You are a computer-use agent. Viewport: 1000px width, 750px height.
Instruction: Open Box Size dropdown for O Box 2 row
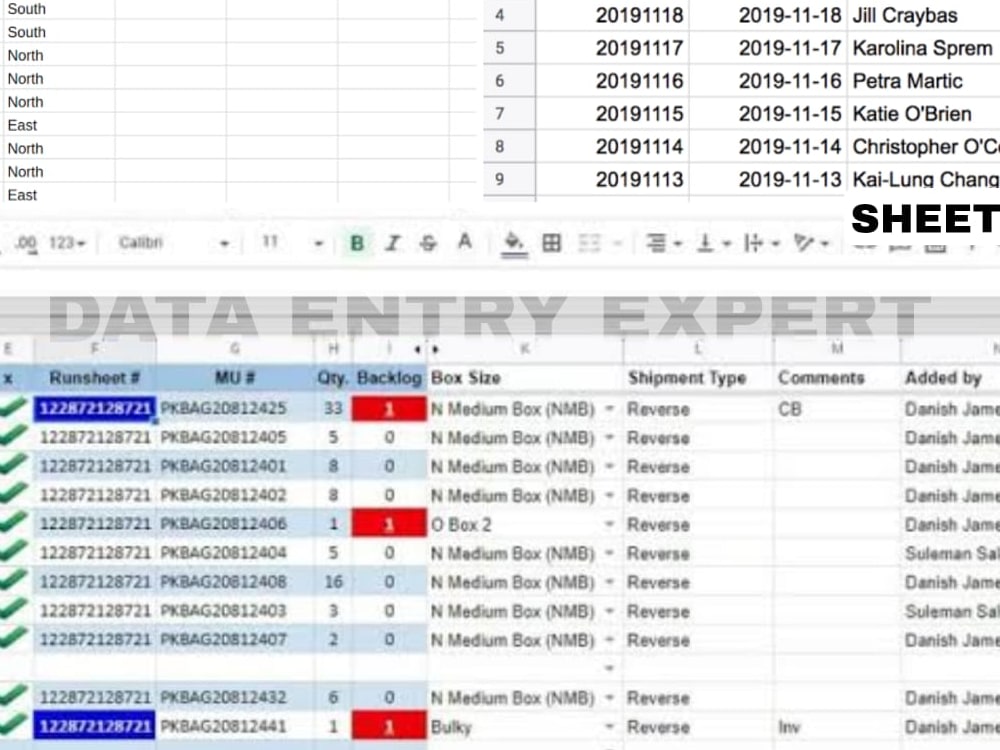point(610,524)
